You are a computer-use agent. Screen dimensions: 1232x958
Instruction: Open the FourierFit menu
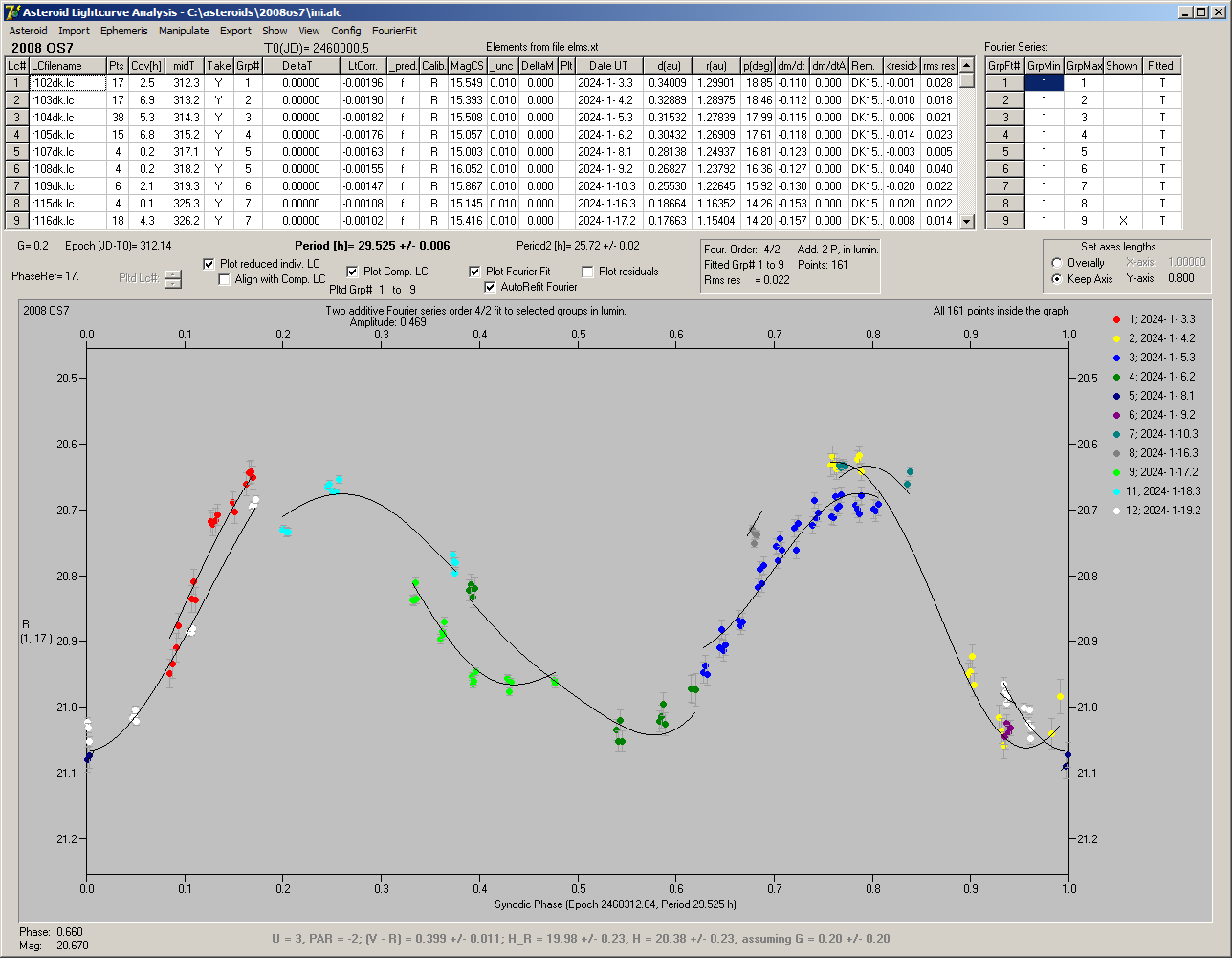(x=395, y=31)
